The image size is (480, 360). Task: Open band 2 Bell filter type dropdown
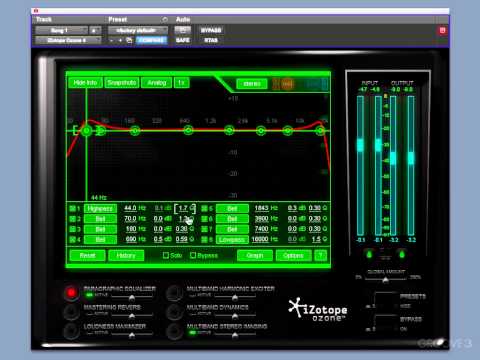(x=100, y=219)
